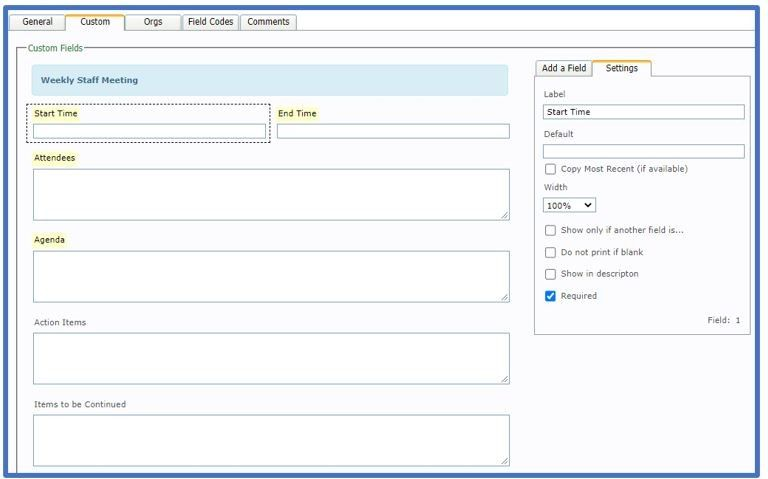The width and height of the screenshot is (768, 479).
Task: Select the Attendees field label
Action: coord(54,158)
